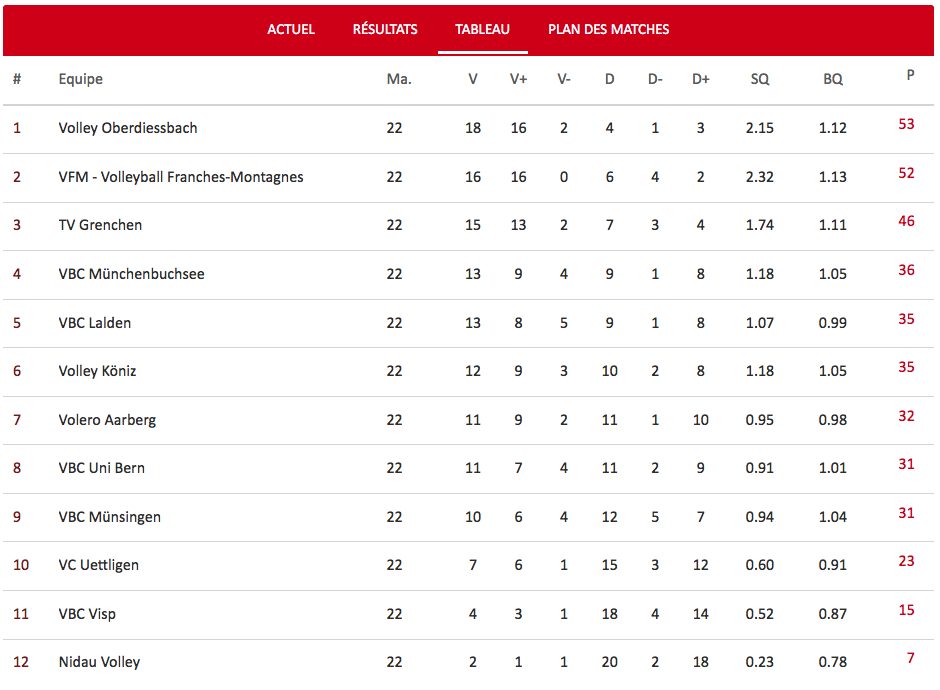The image size is (940, 690).
Task: Select VBC Münsingen team
Action: pyautogui.click(x=110, y=517)
